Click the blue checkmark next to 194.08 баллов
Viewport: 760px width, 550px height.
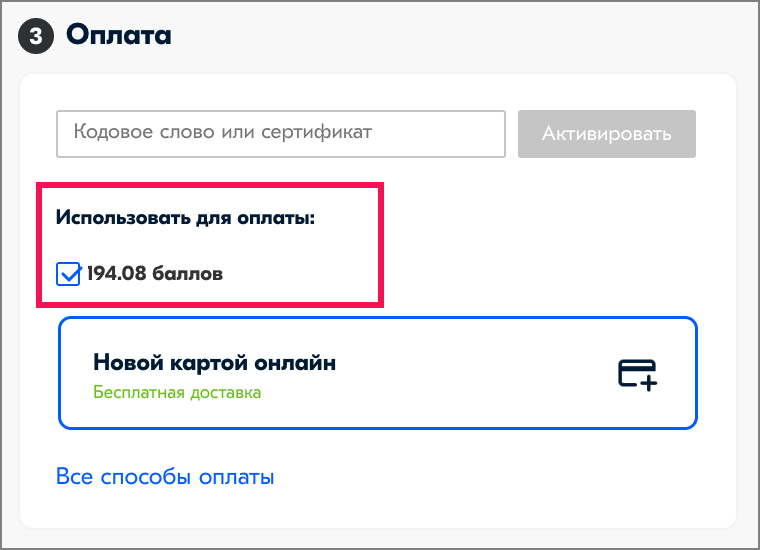pos(69,274)
